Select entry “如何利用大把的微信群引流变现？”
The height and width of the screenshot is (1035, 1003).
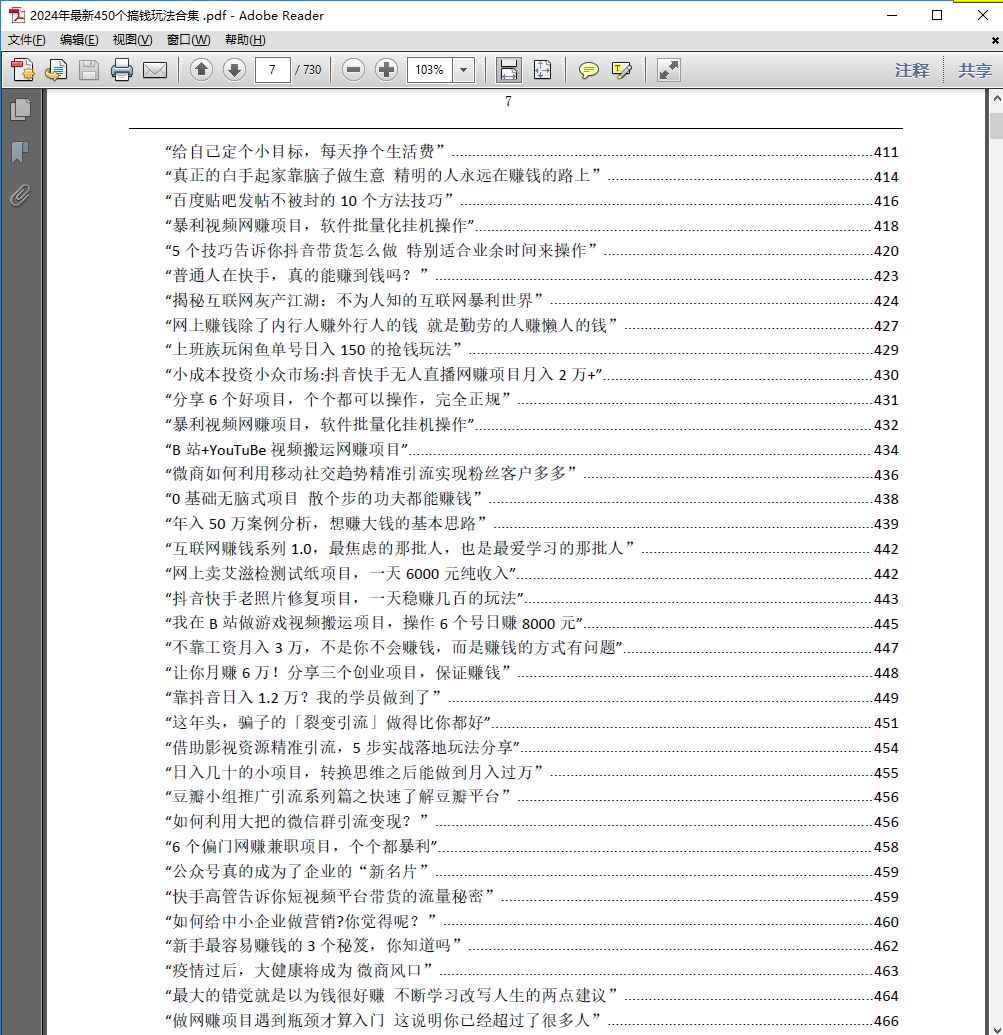click(x=531, y=822)
